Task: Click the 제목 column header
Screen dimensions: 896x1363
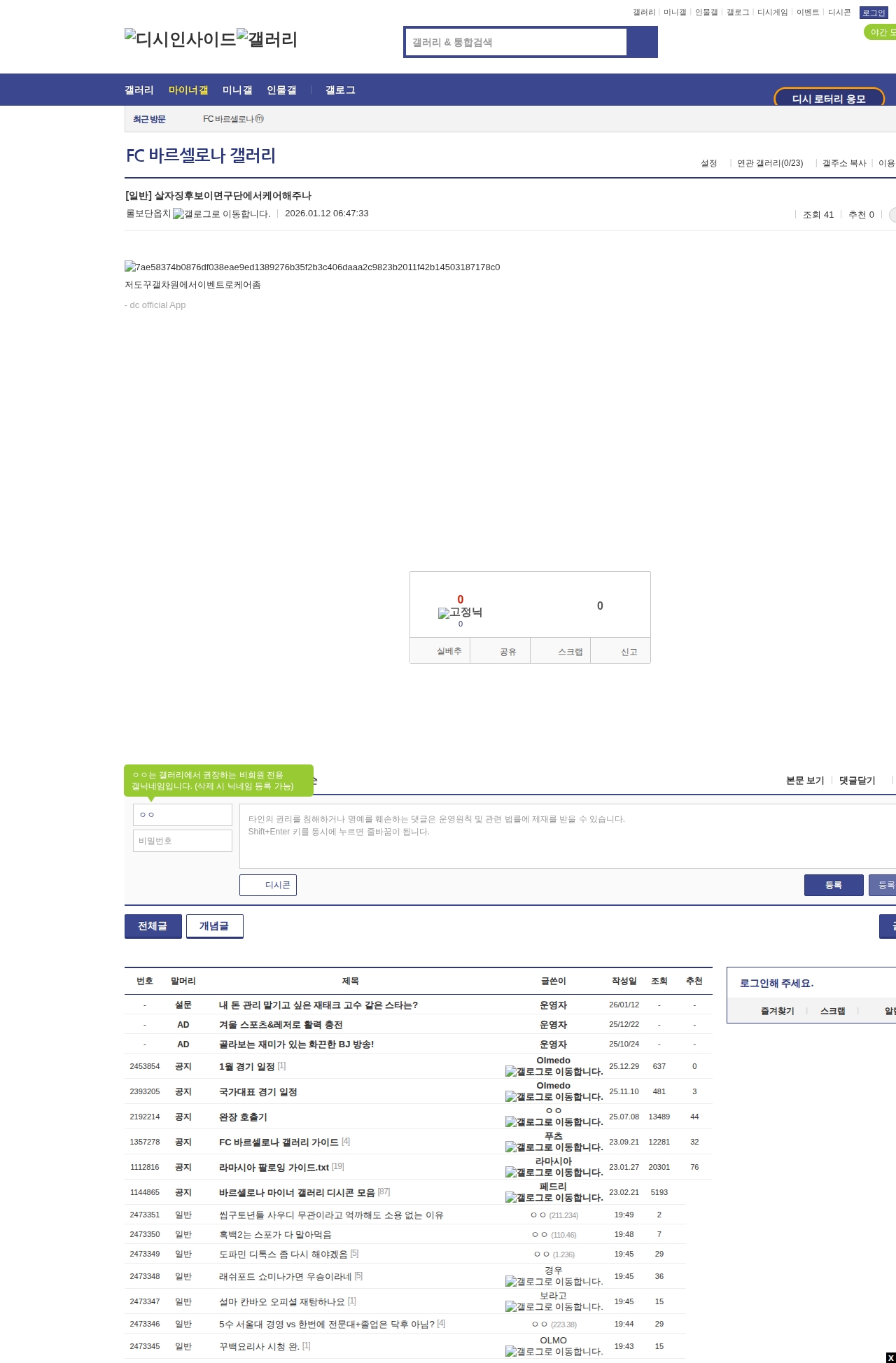Action: (351, 981)
